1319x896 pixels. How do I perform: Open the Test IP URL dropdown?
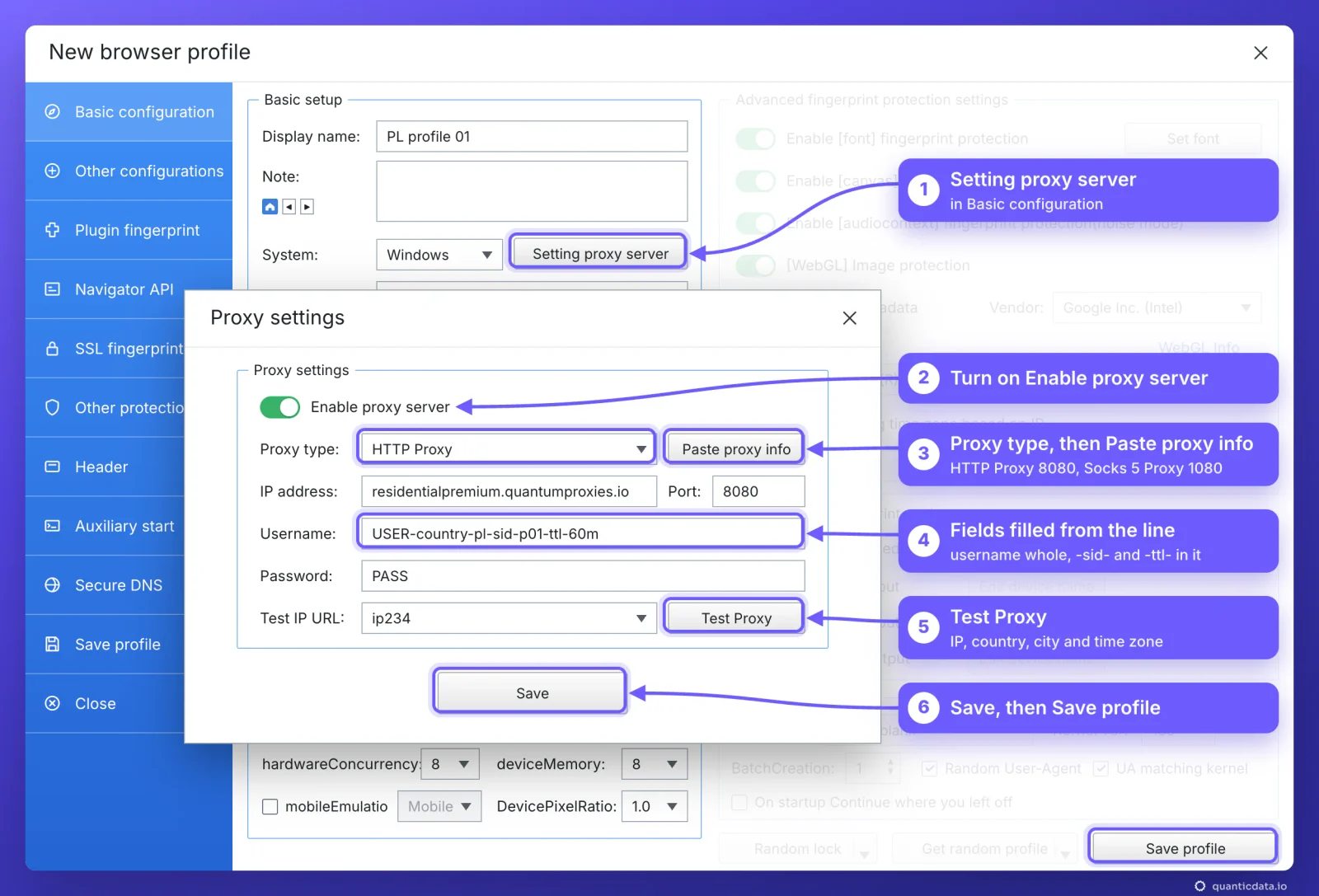pos(509,618)
